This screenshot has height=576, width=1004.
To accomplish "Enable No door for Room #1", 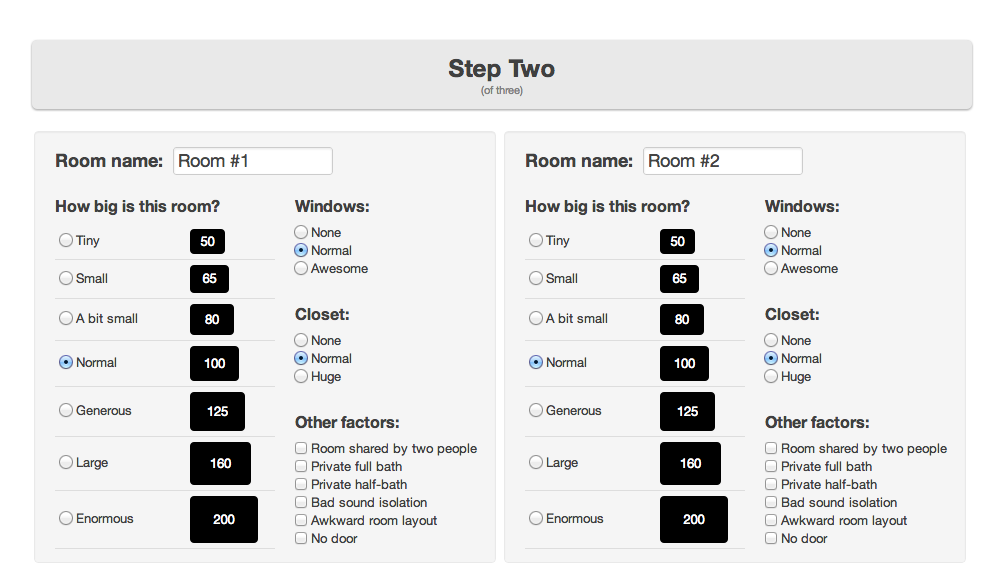I will pos(302,539).
